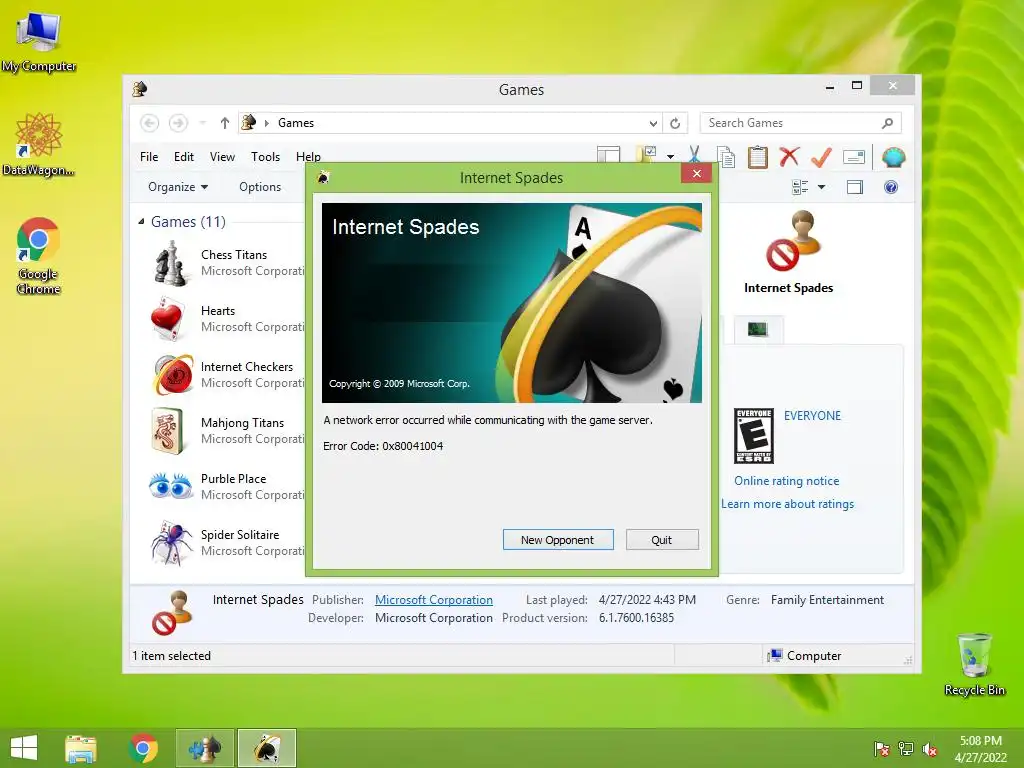Click the Hearts card icon
Image resolution: width=1024 pixels, height=768 pixels.
pos(168,319)
